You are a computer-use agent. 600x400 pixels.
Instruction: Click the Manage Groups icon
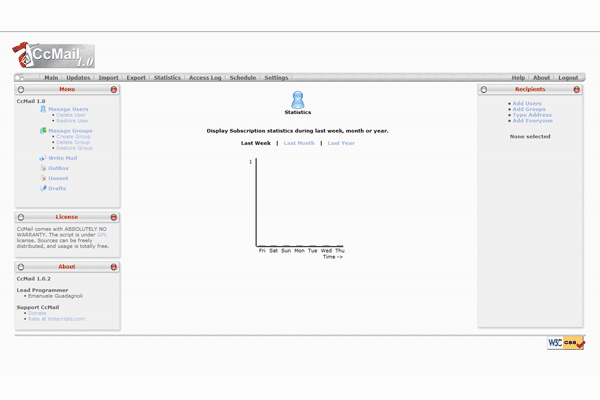pyautogui.click(x=43, y=130)
